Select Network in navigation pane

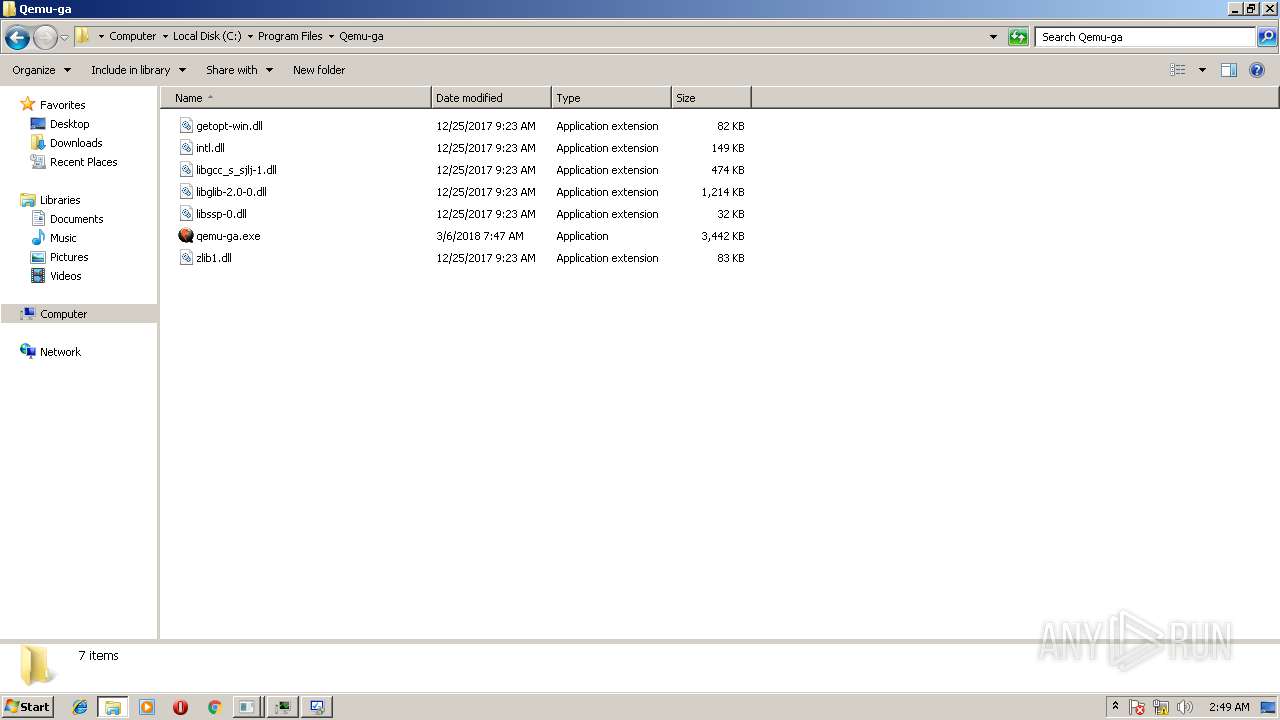pos(60,352)
